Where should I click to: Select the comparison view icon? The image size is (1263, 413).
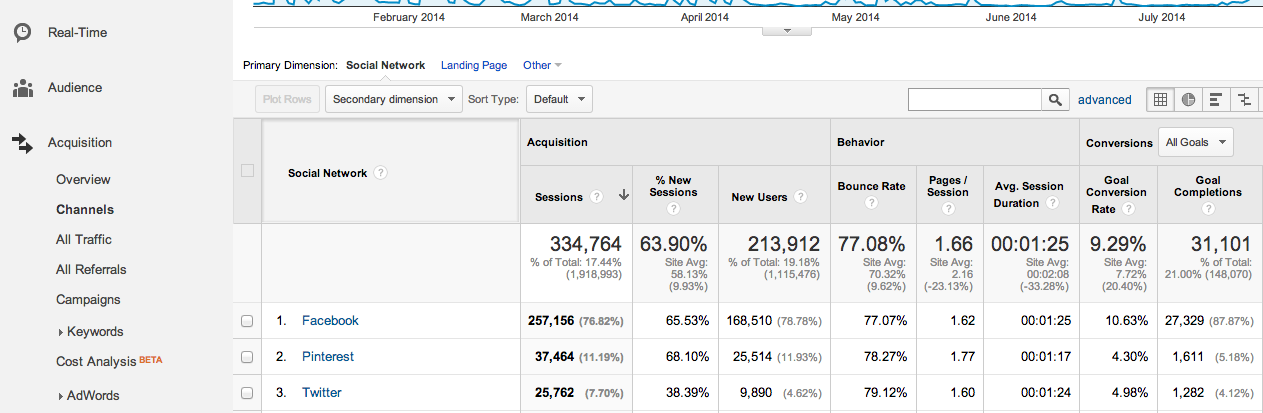point(1244,100)
